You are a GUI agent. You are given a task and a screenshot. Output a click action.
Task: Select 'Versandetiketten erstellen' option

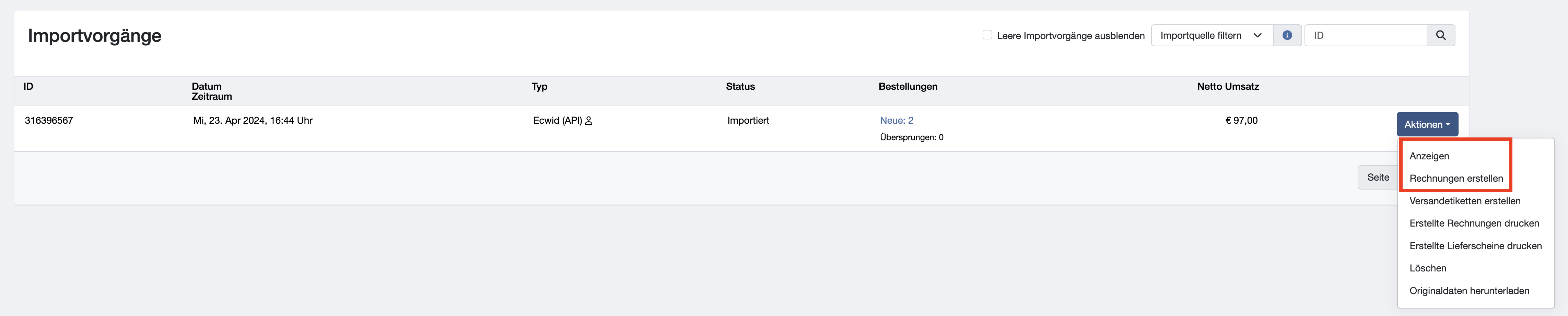1464,201
